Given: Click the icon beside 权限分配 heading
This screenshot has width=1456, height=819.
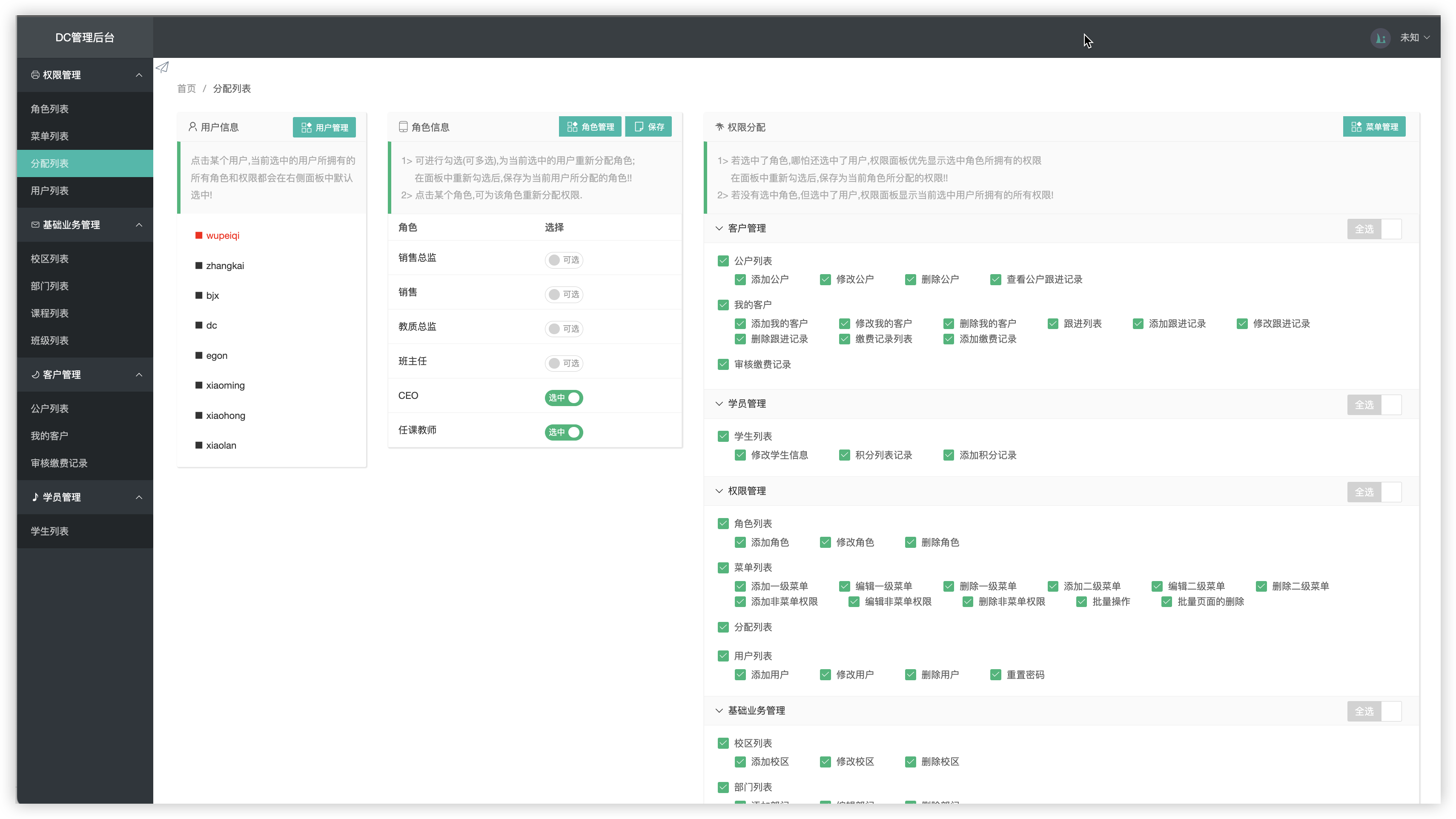Looking at the screenshot, I should [x=719, y=126].
